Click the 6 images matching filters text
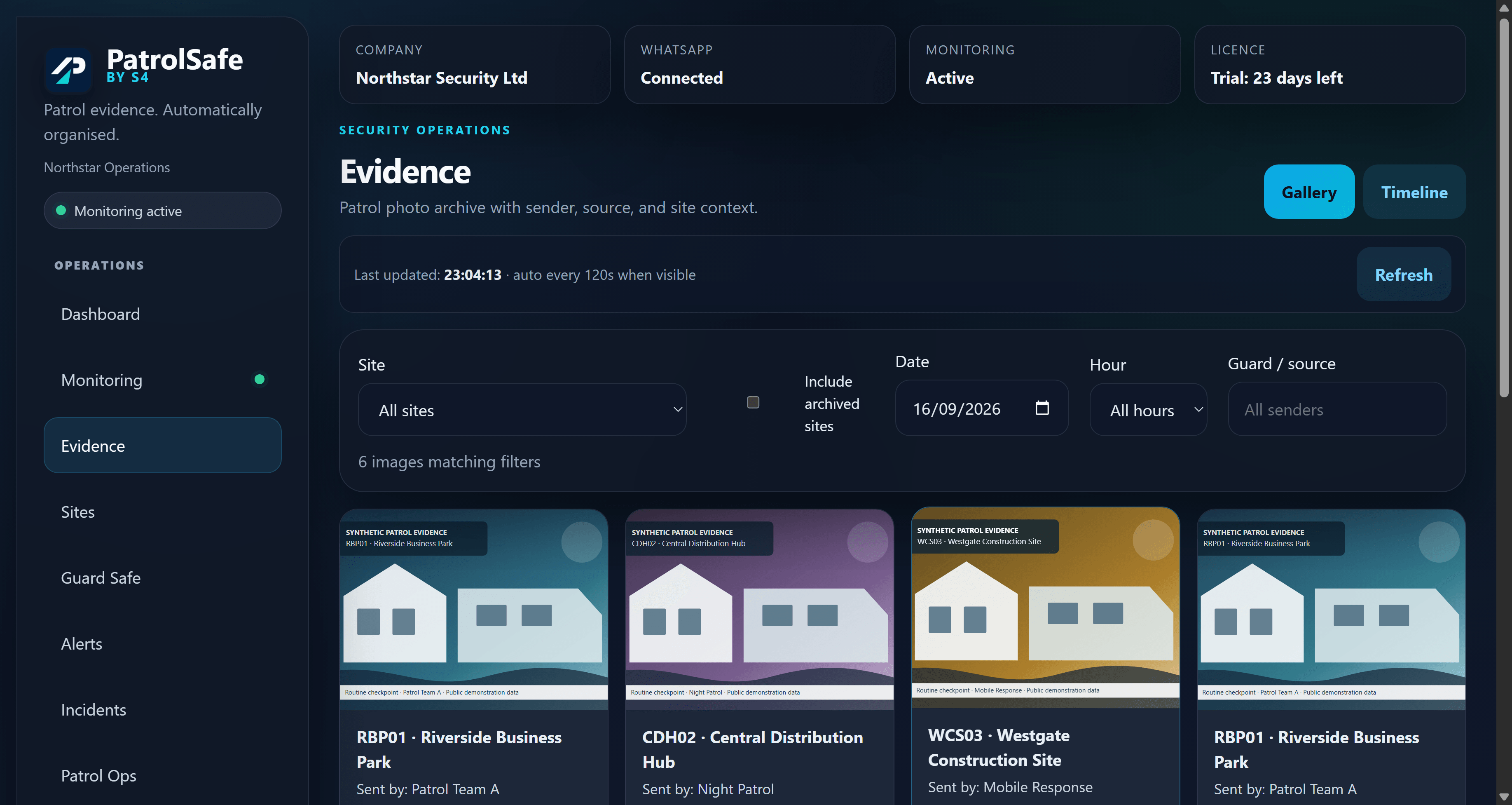 click(449, 462)
